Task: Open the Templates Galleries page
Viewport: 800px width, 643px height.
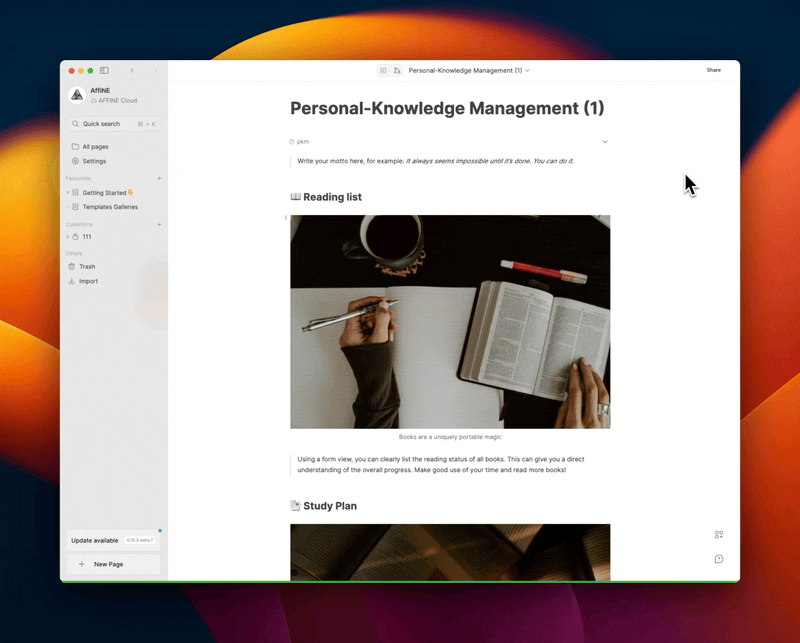Action: [110, 207]
